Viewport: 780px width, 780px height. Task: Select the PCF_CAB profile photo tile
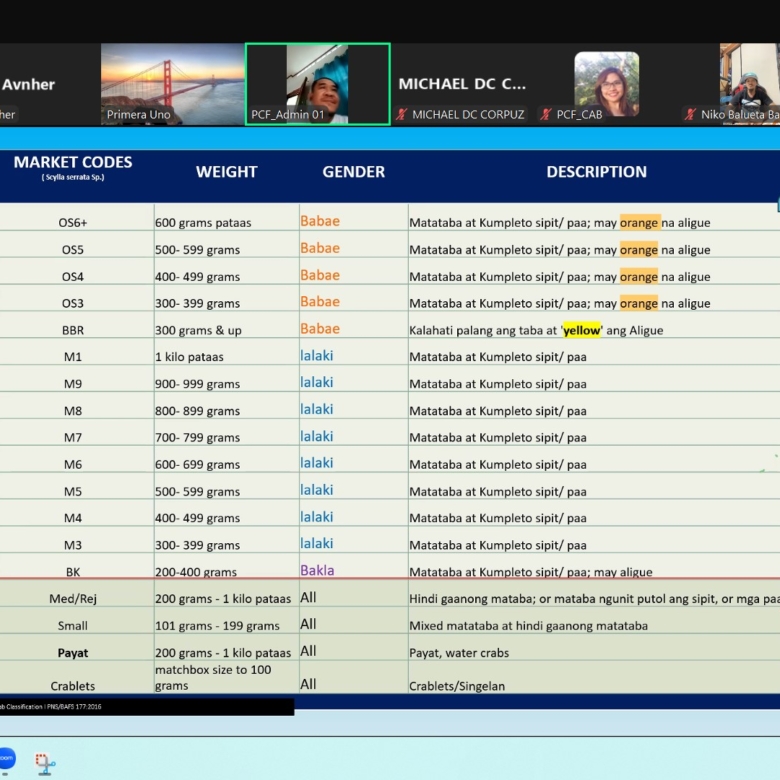pos(607,84)
